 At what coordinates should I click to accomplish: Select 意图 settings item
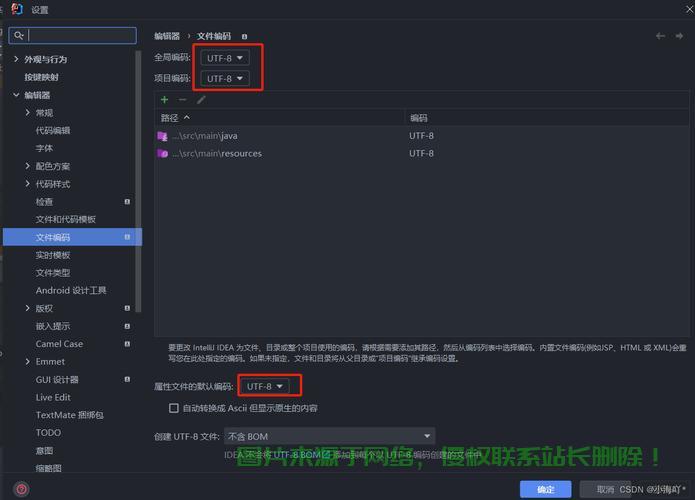[x=44, y=451]
